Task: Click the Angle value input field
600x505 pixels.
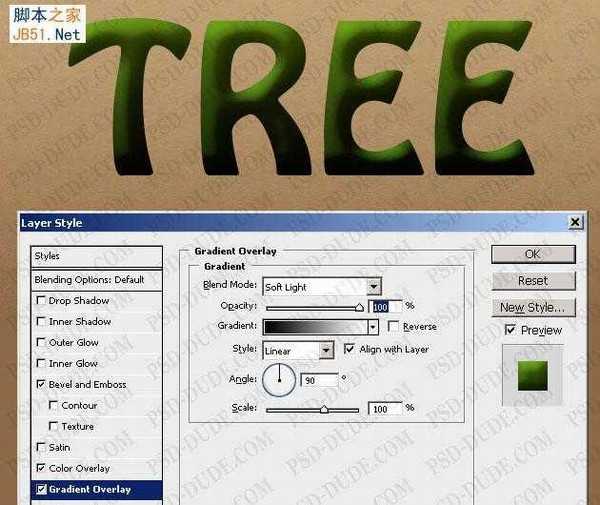Action: pyautogui.click(x=320, y=380)
